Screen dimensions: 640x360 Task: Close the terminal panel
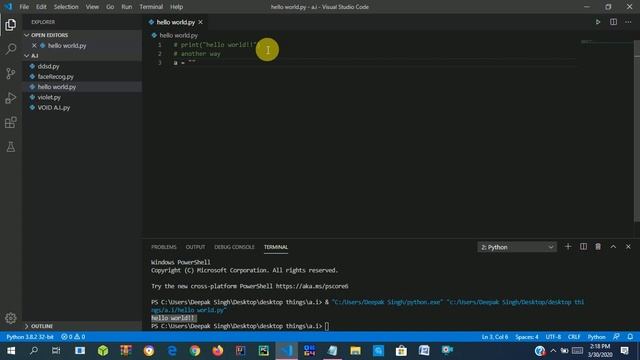(628, 247)
